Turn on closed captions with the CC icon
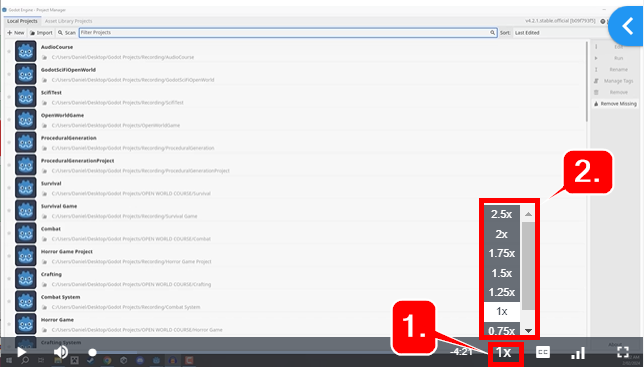Screen dimensions: 644x367 543,352
